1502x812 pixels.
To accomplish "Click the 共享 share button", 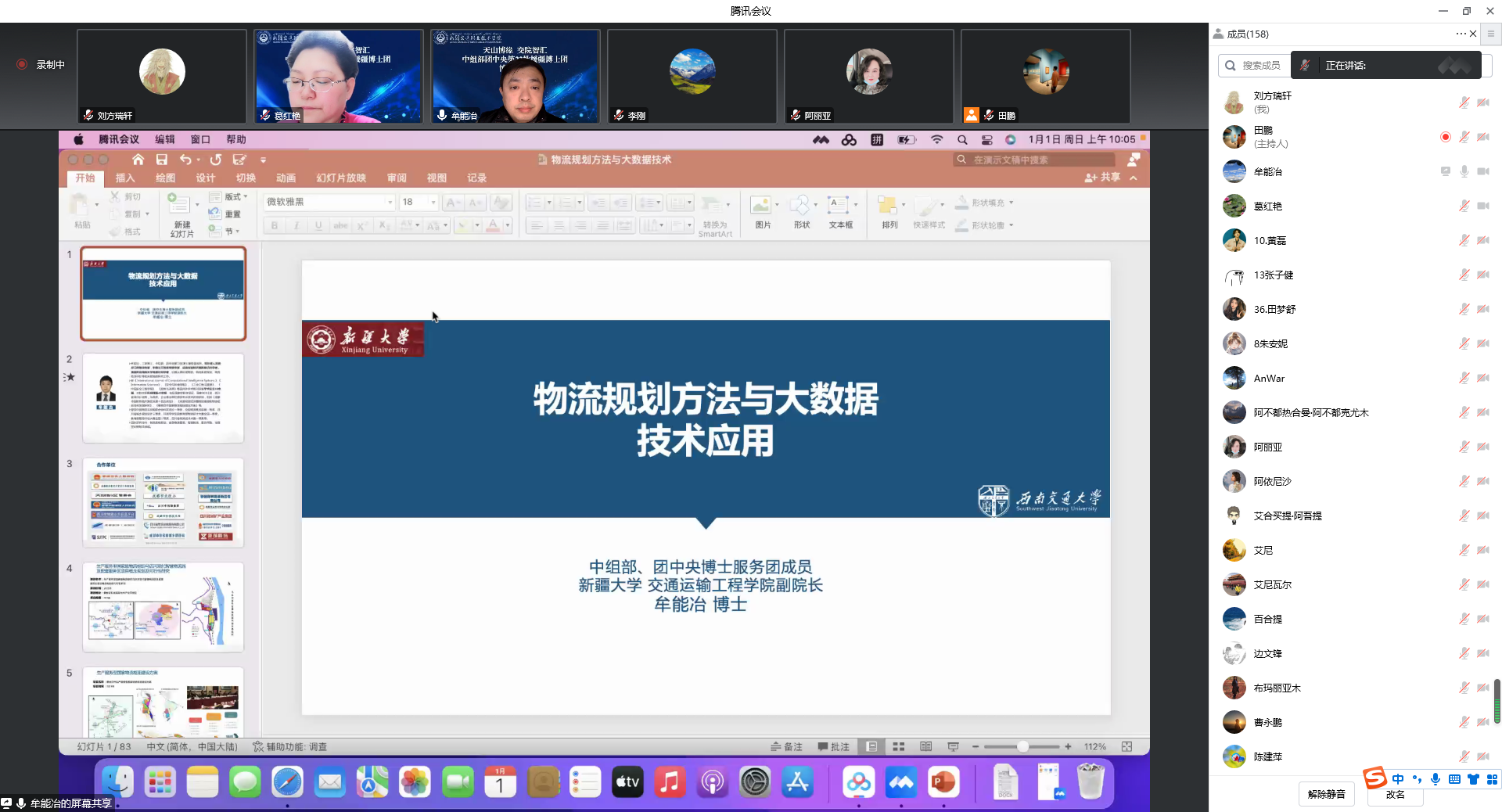I will (1103, 178).
